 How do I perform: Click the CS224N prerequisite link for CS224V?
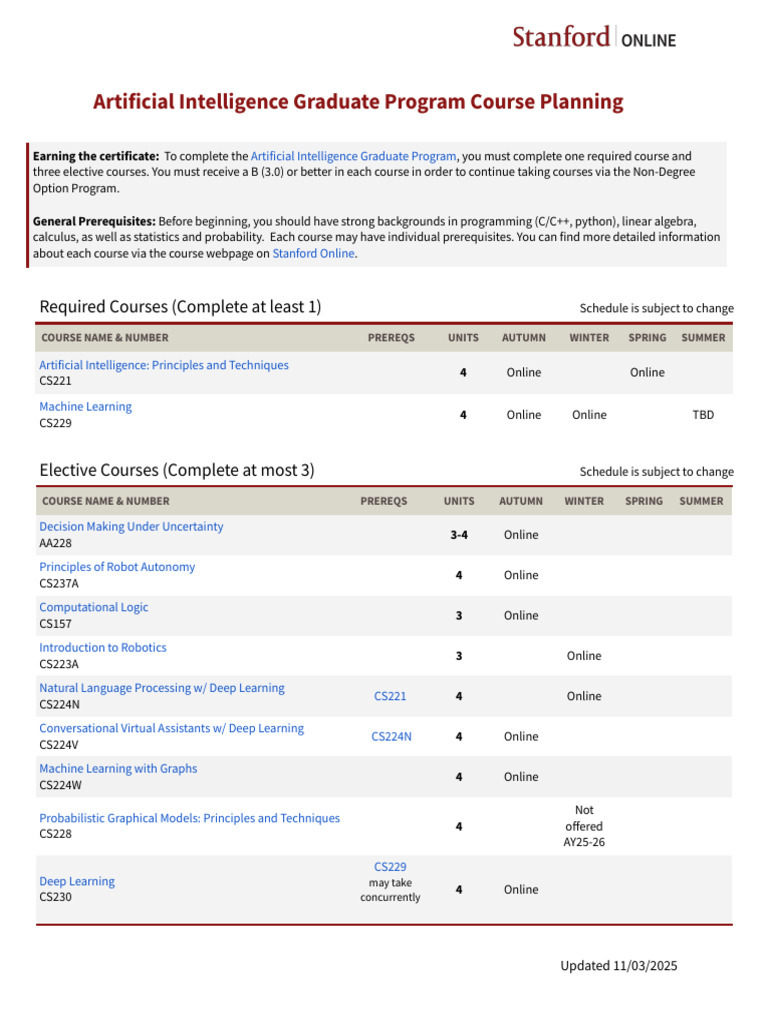[391, 737]
